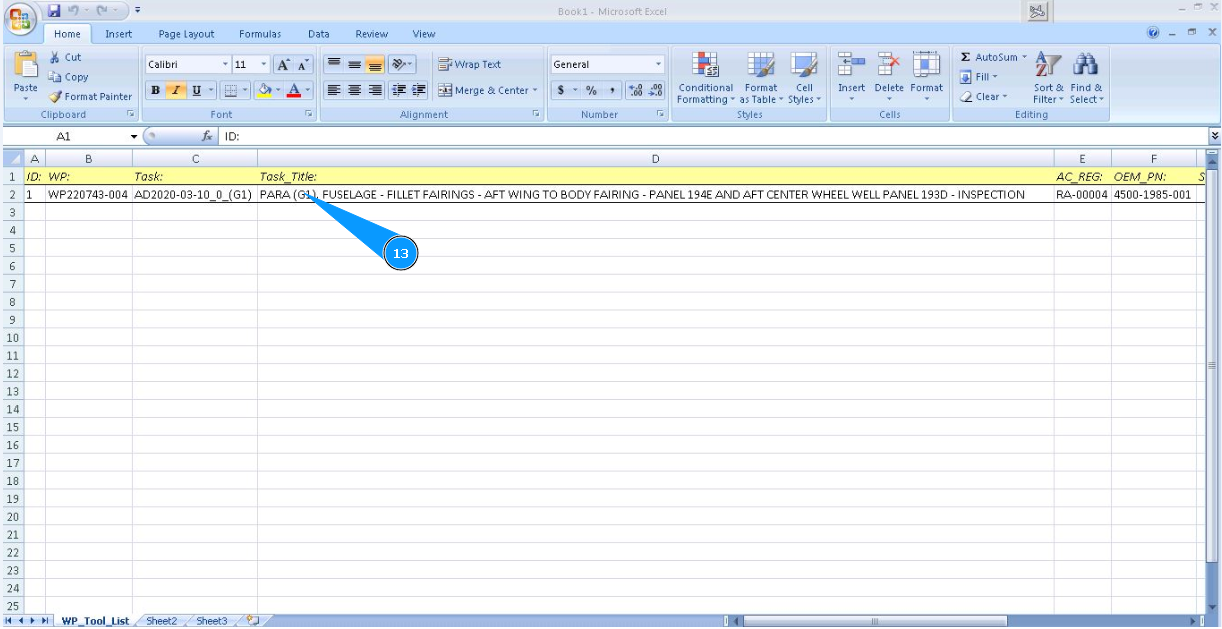Screen dimensions: 1222x629
Task: Decrease cell indent
Action: pos(399,90)
